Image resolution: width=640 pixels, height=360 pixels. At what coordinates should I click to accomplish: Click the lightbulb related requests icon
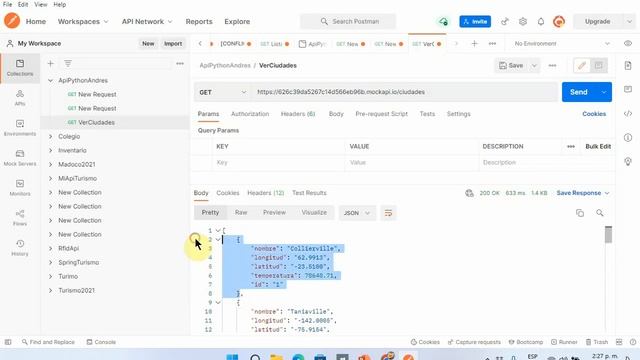pos(628,162)
